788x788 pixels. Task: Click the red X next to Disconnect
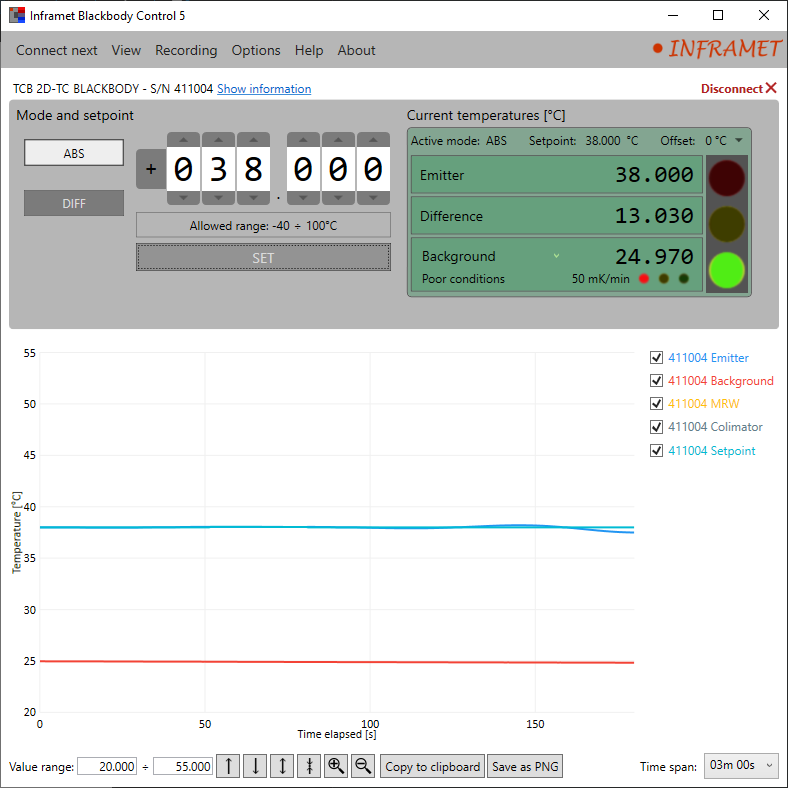[771, 88]
